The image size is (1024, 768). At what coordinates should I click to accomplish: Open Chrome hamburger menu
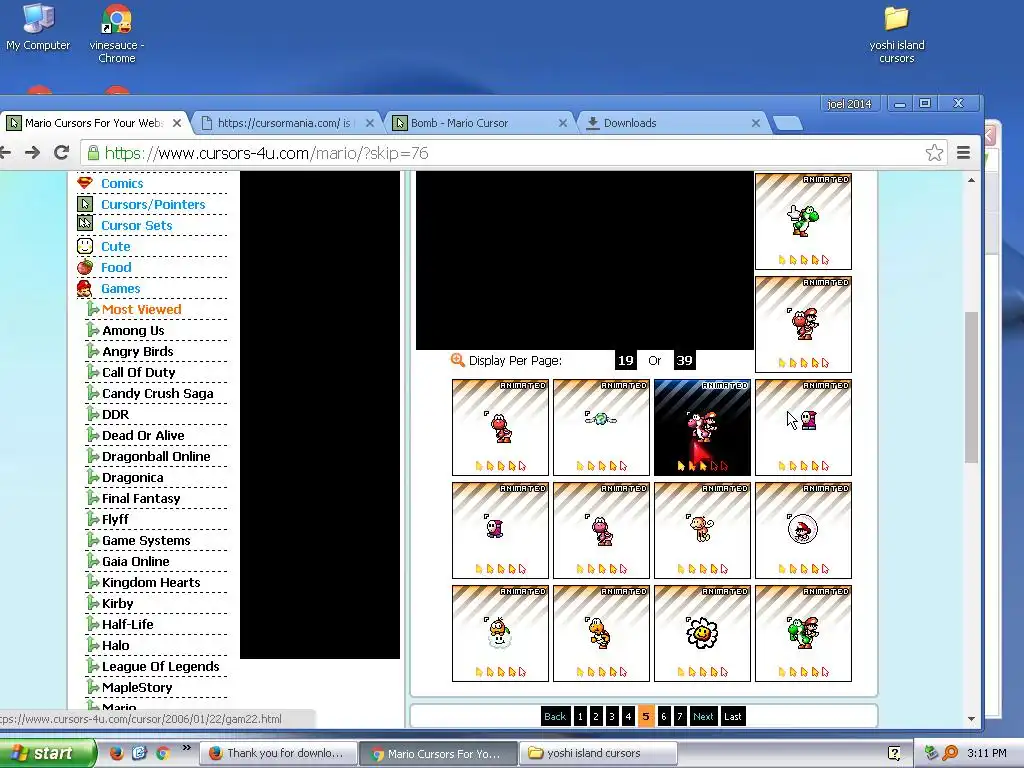pos(963,153)
